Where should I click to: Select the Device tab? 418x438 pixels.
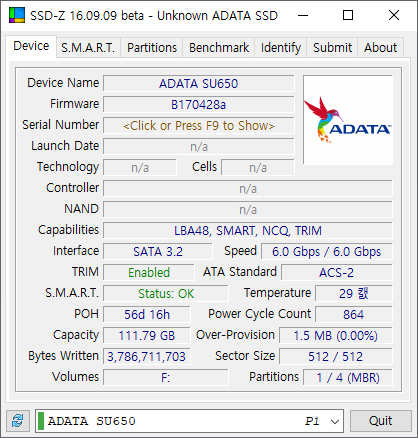(31, 46)
